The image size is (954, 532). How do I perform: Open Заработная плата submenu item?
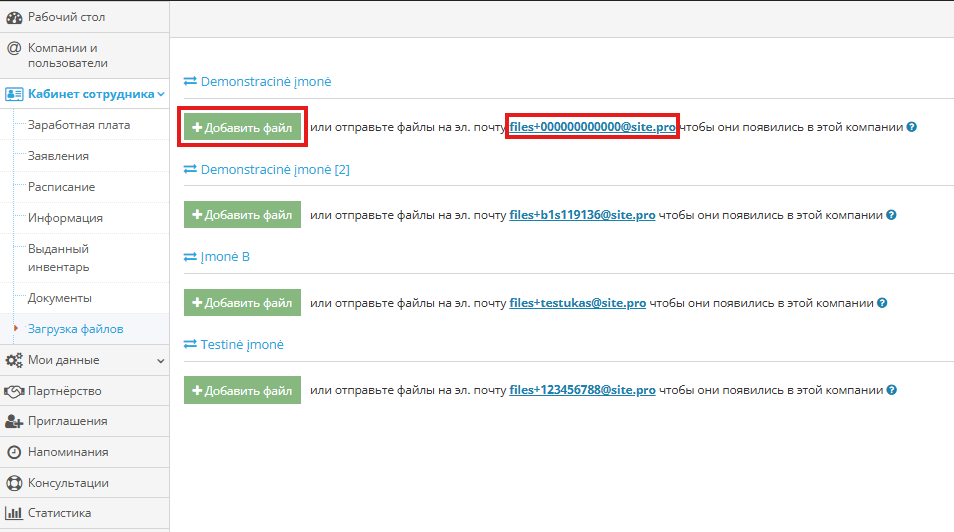point(79,125)
